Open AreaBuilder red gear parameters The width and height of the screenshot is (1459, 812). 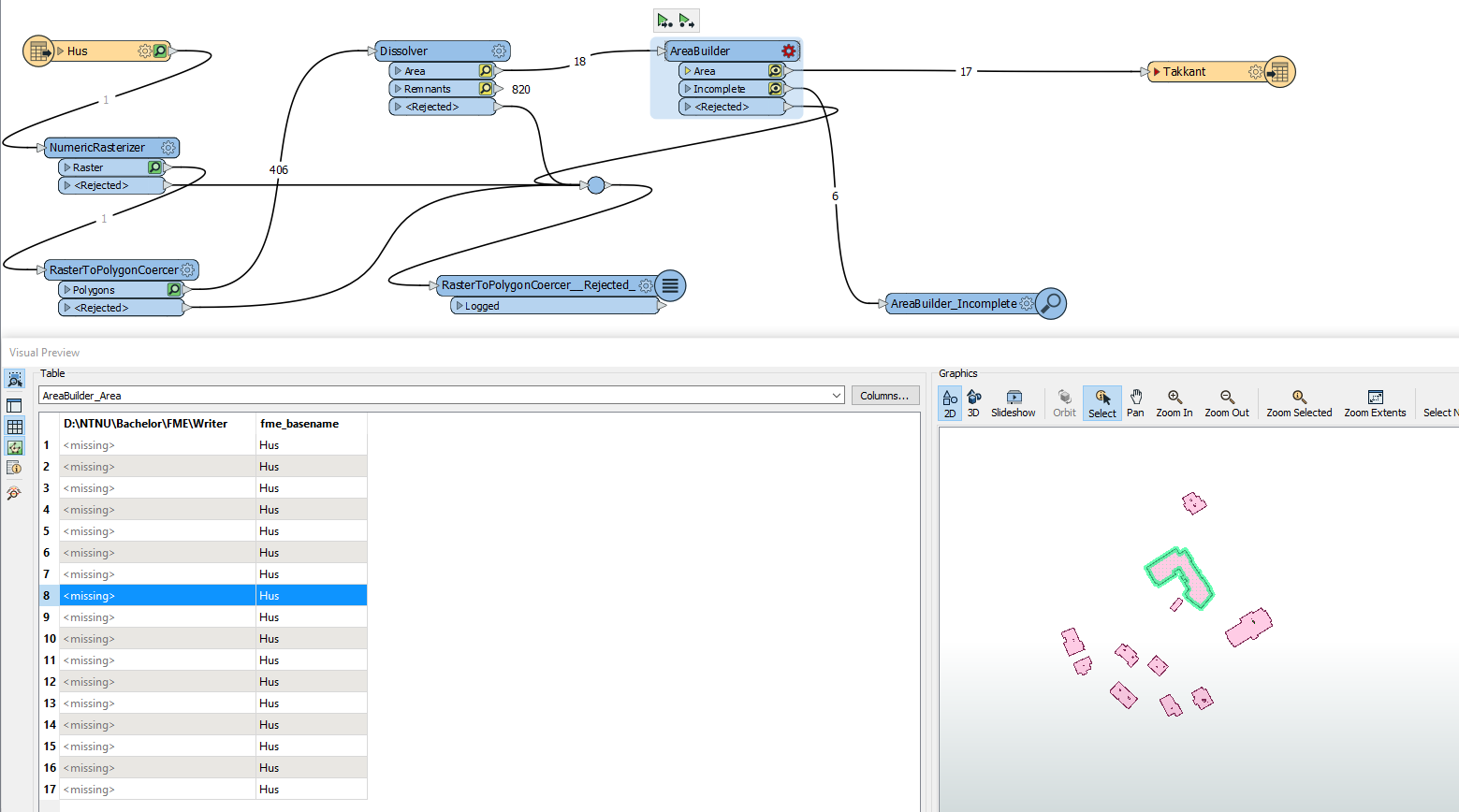tap(788, 51)
